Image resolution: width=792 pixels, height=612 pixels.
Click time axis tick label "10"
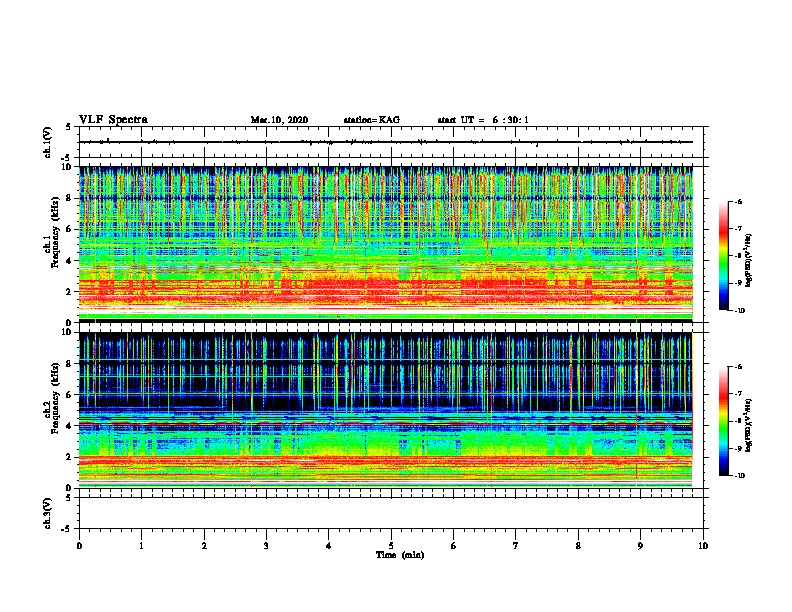pos(703,546)
